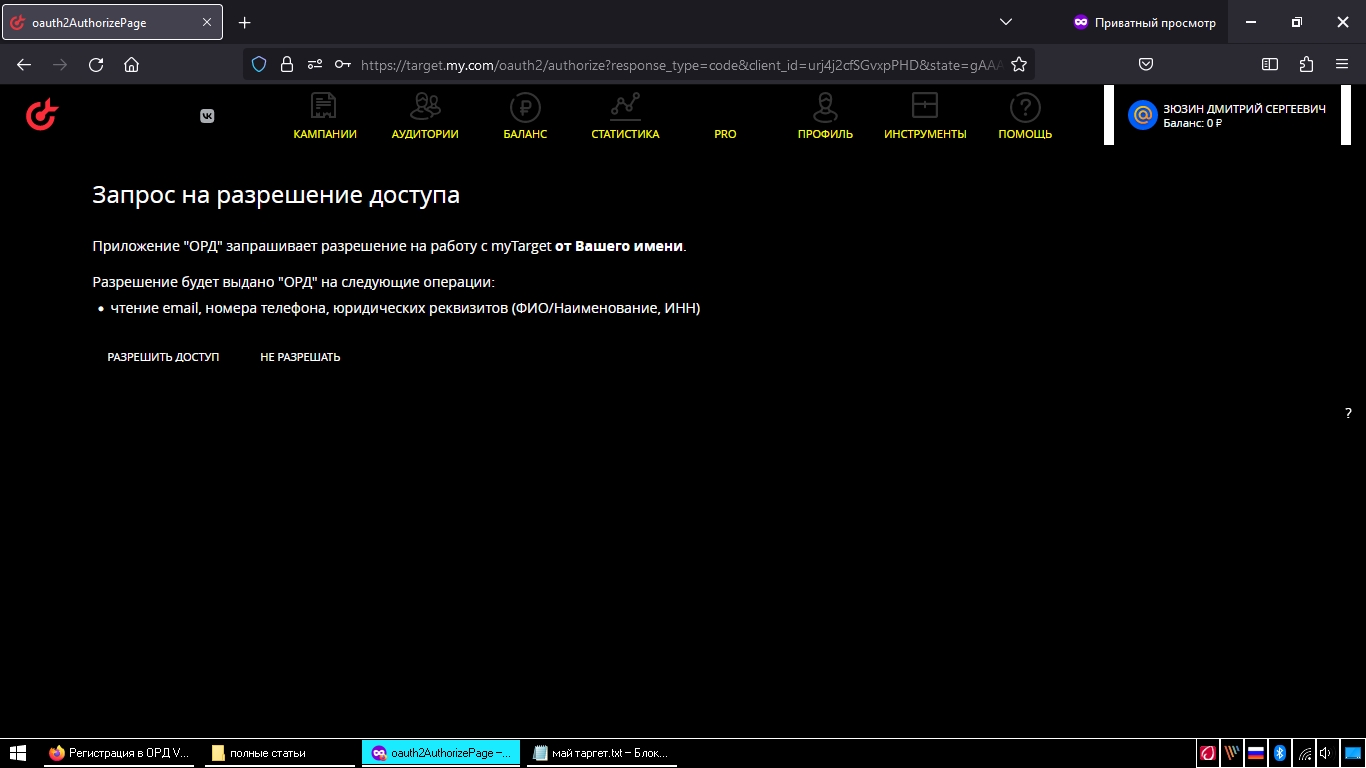Open account menu Зюзин Дмитрий Сергеевич
Viewport: 1366px width, 768px height.
(1244, 109)
